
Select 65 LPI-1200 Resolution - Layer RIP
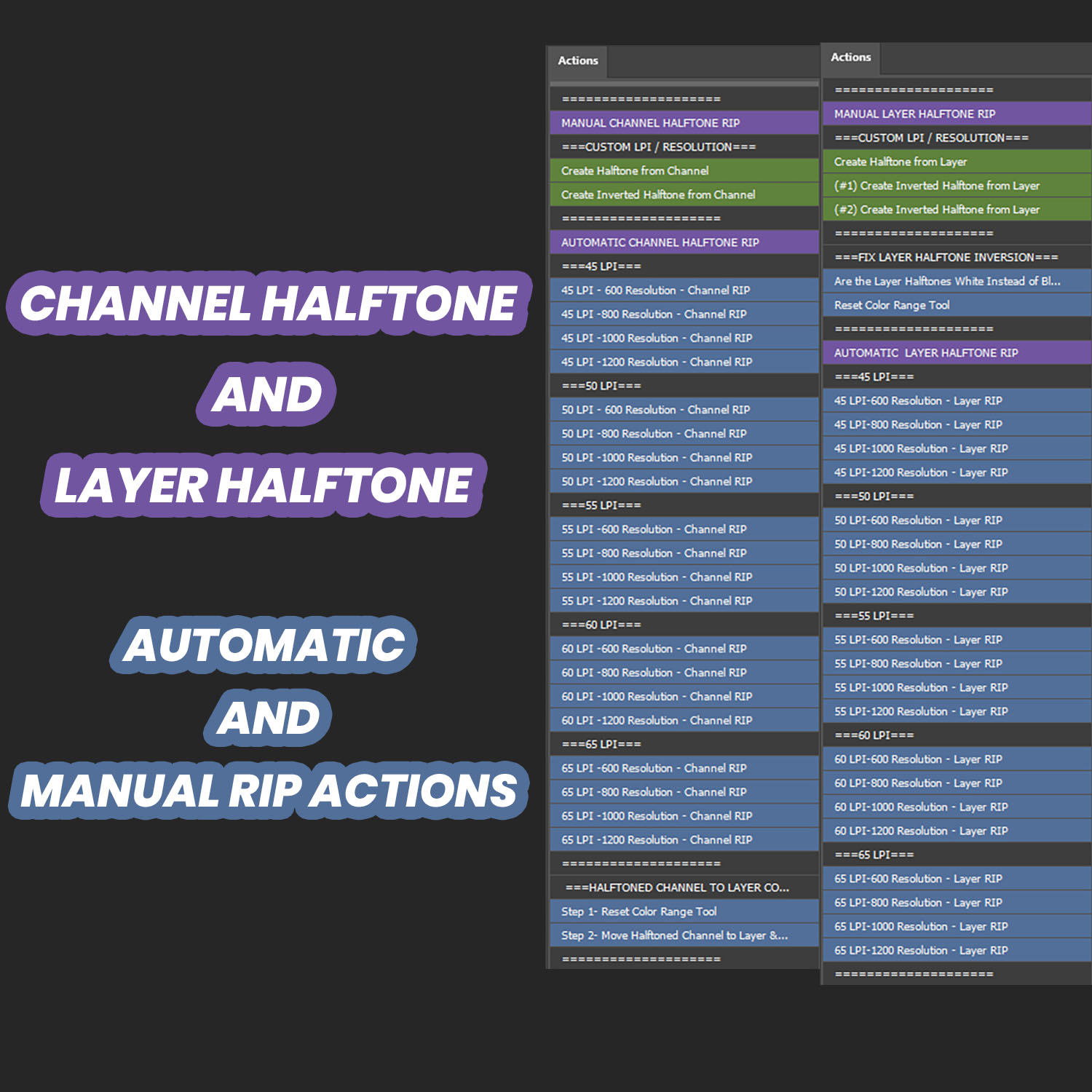(x=957, y=950)
